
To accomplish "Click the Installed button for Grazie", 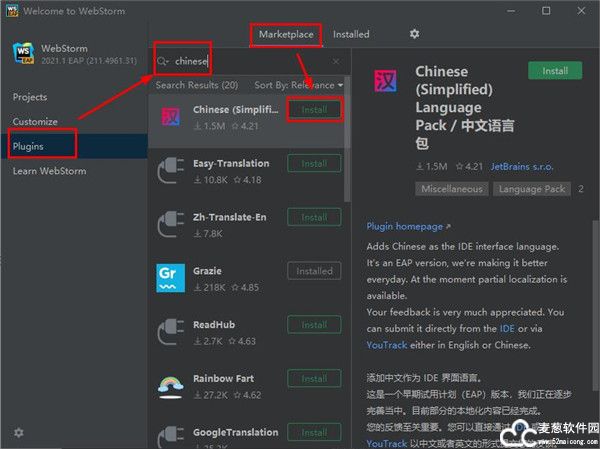I will tap(314, 271).
